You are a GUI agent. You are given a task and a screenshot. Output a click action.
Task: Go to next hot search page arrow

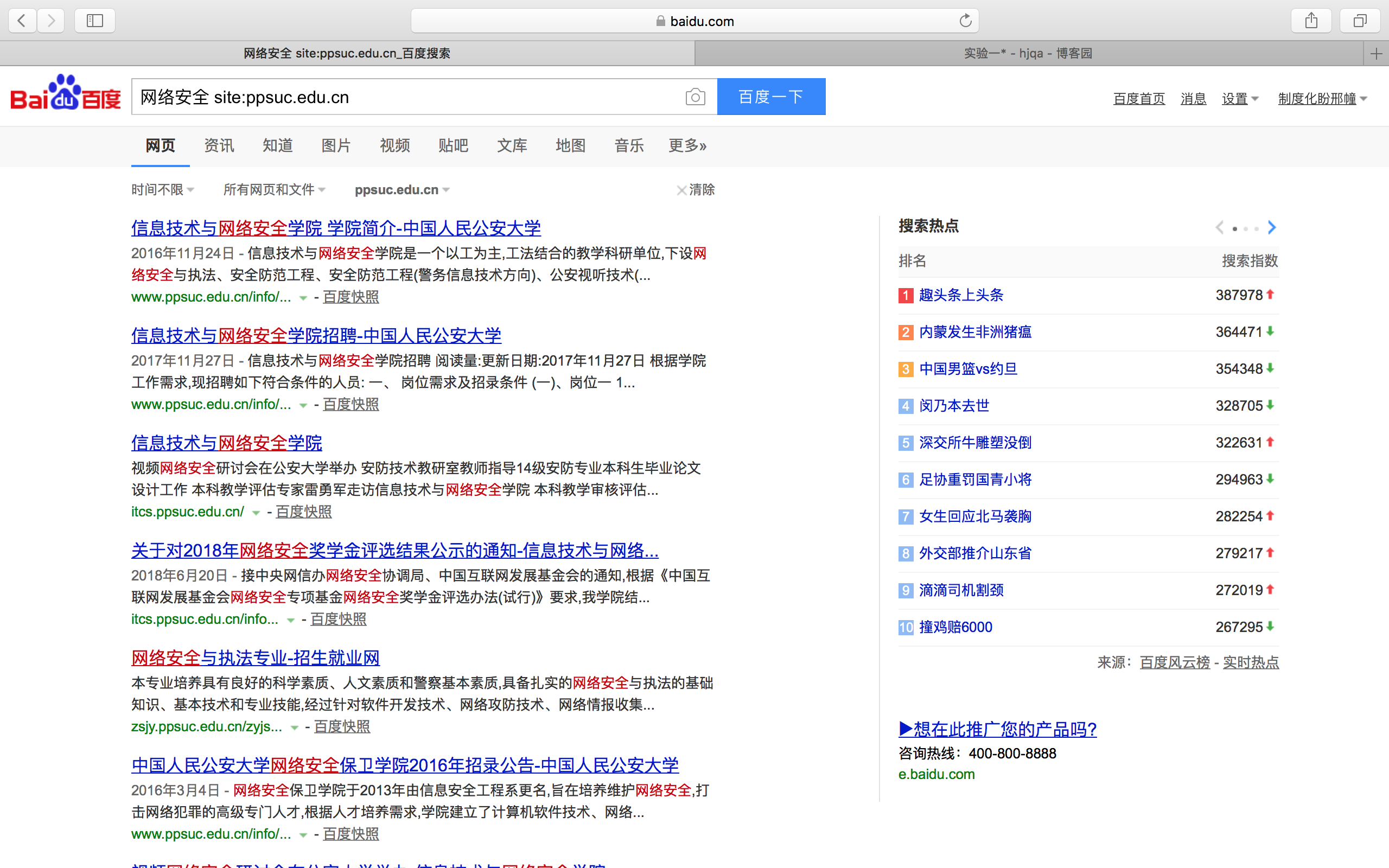1272,227
